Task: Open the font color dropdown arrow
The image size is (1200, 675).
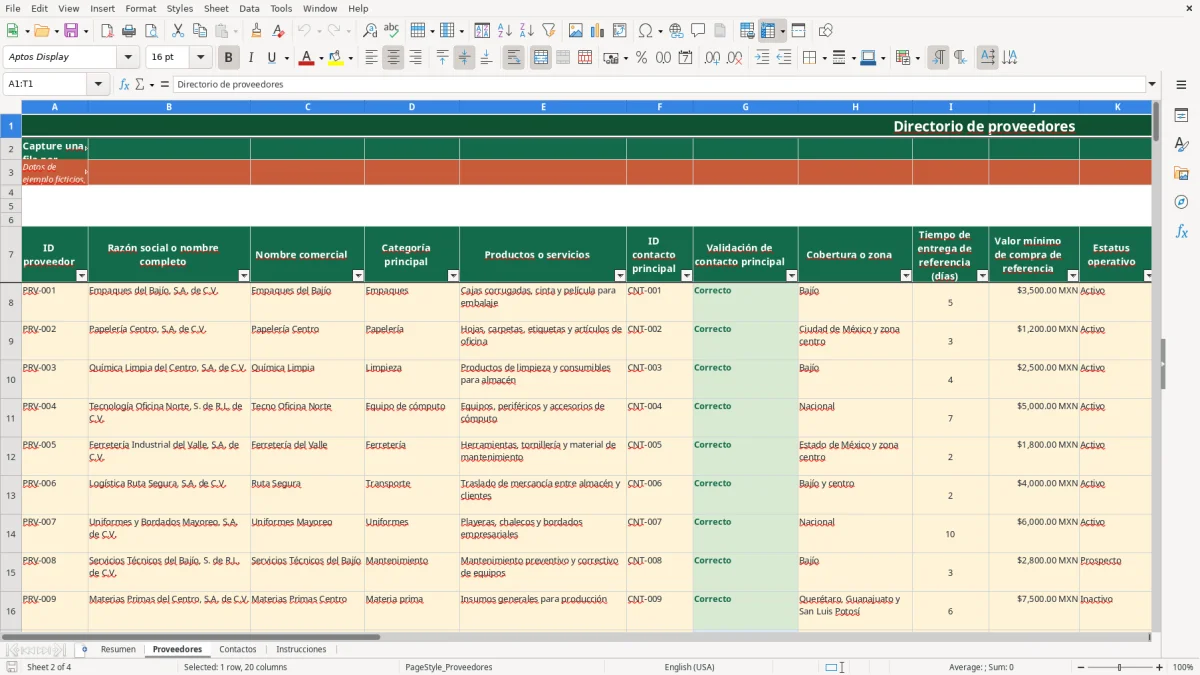Action: pos(320,58)
